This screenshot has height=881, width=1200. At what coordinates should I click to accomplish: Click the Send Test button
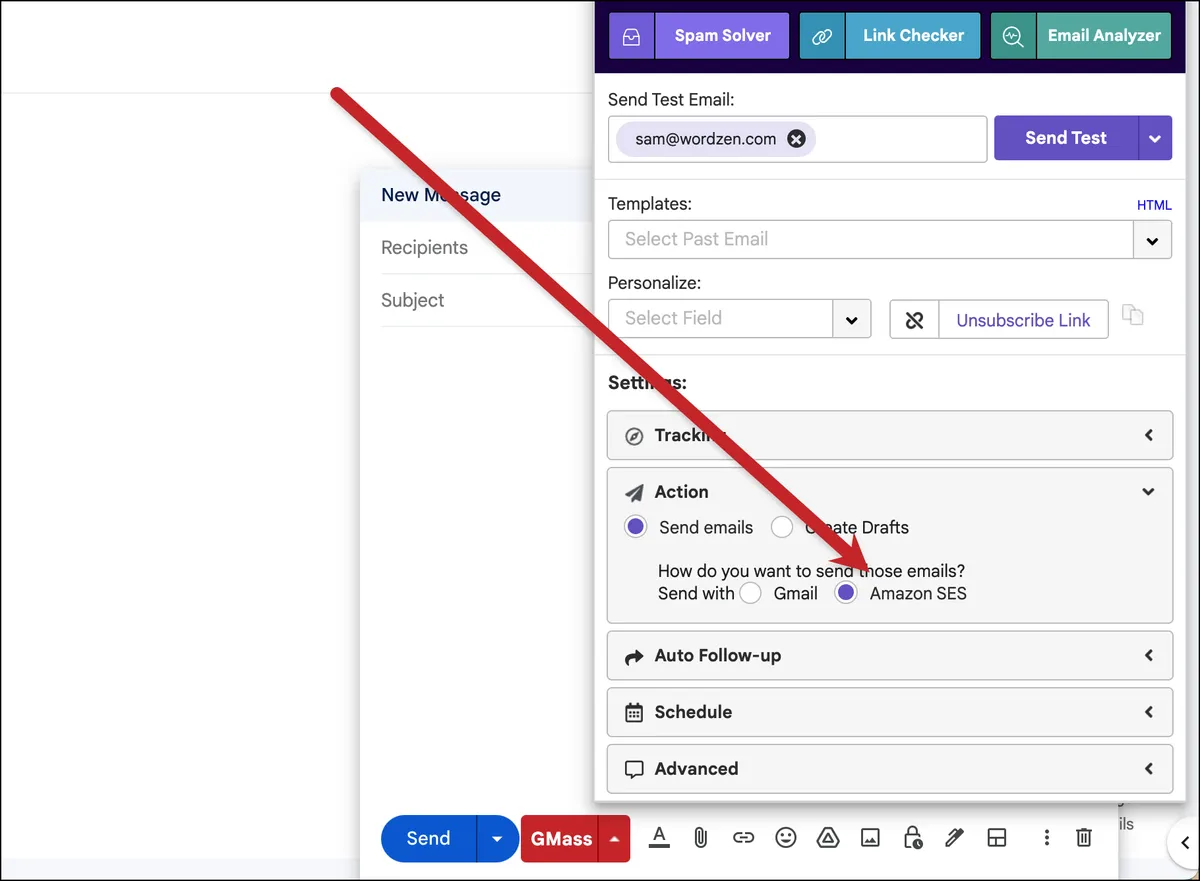[x=1066, y=138]
